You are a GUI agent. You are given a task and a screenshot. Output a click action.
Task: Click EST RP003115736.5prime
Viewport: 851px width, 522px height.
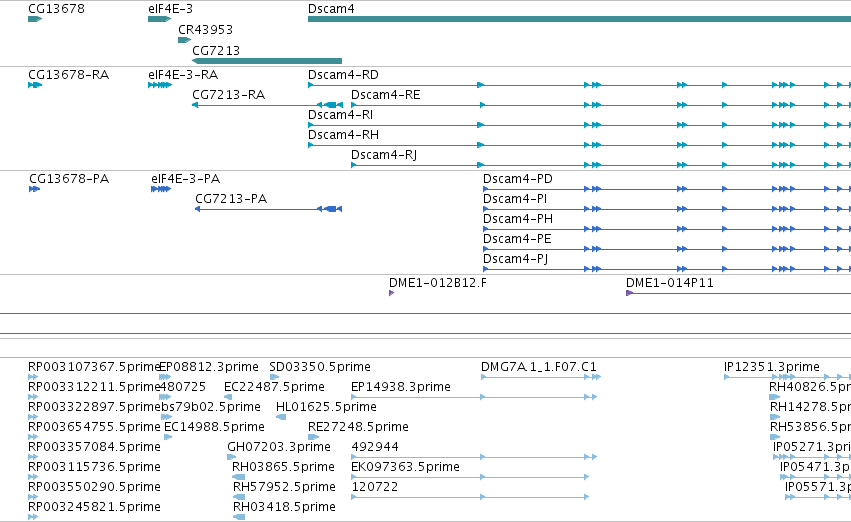coord(94,467)
